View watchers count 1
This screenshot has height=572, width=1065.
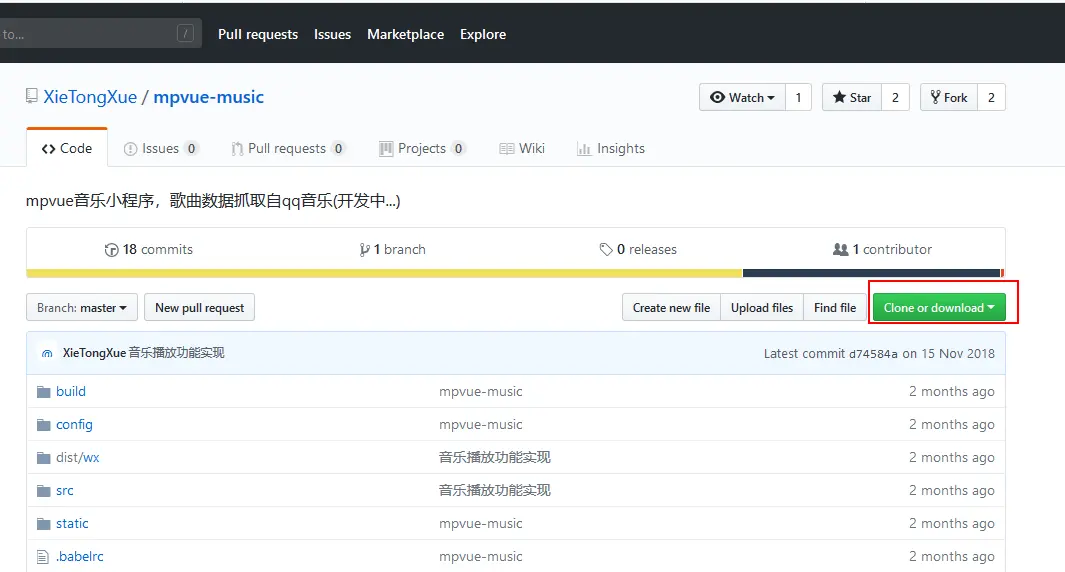coord(798,97)
